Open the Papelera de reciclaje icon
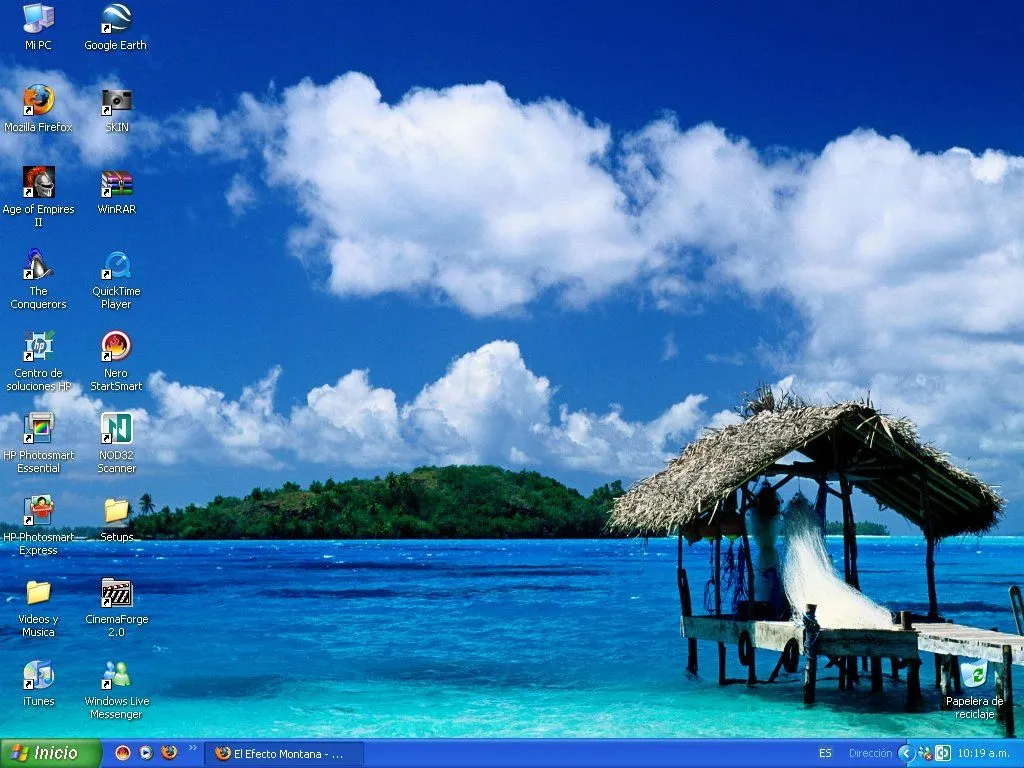The image size is (1024, 768). pyautogui.click(x=972, y=675)
